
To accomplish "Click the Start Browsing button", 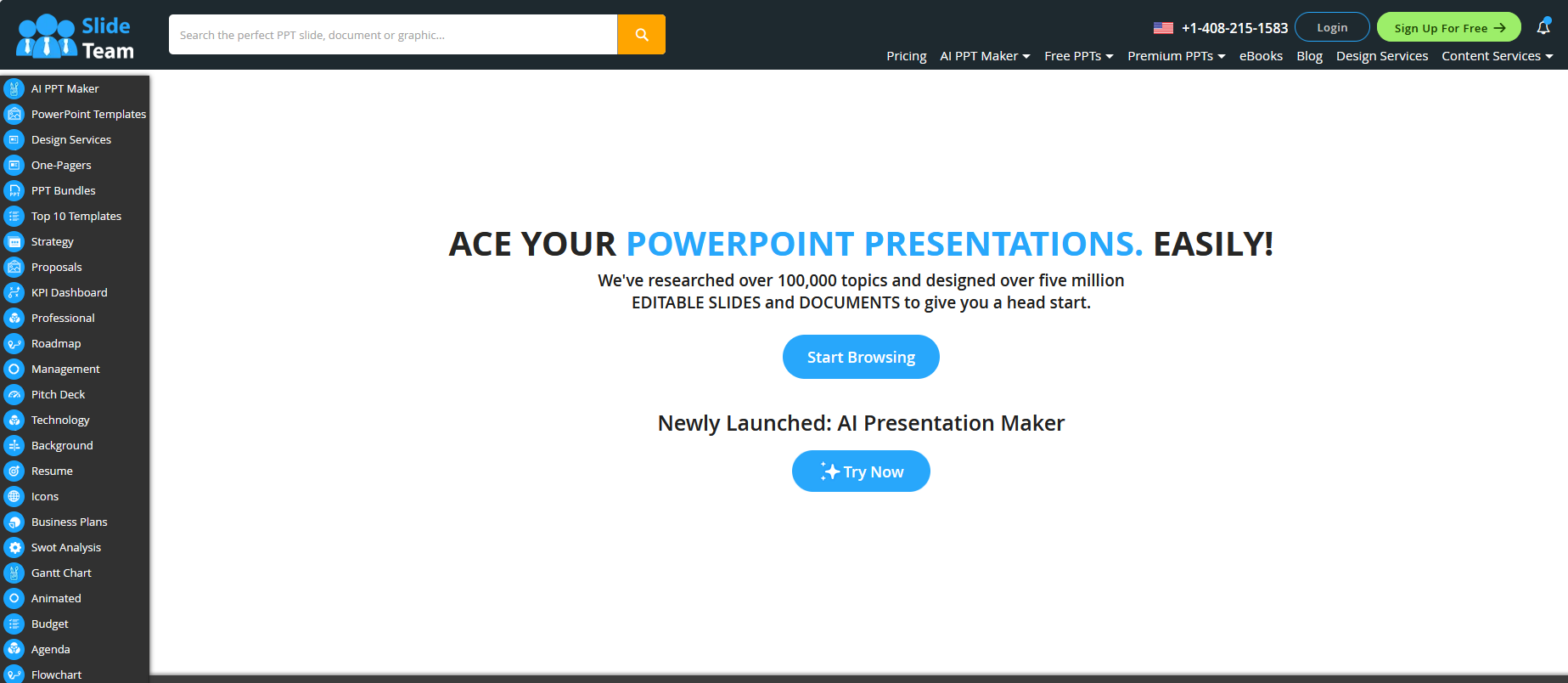I will pyautogui.click(x=861, y=357).
